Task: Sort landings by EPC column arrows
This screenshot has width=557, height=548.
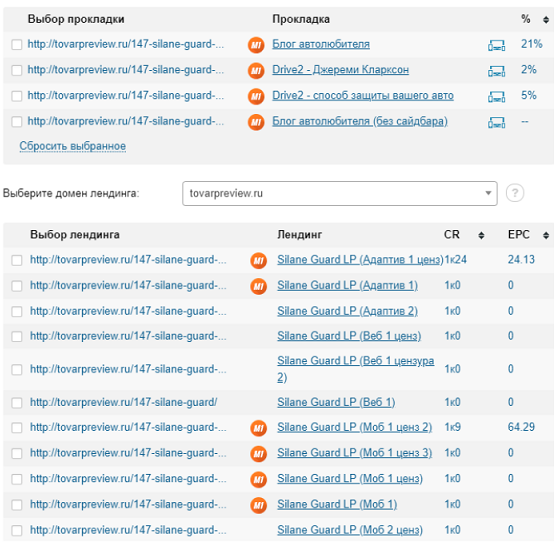Action: [x=546, y=235]
